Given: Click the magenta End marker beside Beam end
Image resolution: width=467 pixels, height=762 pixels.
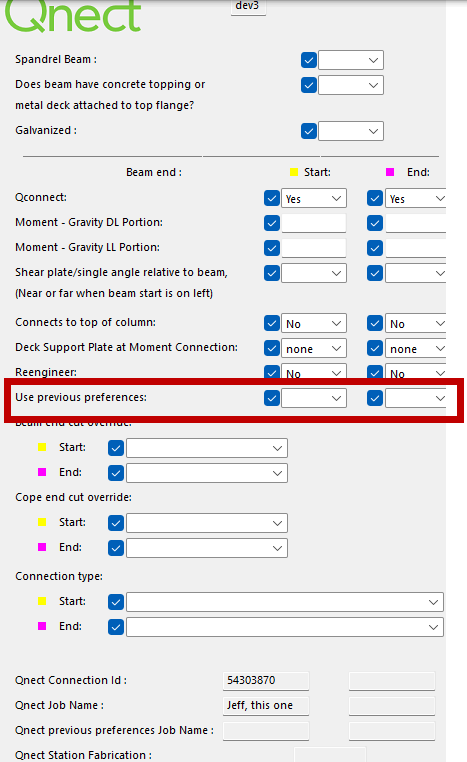Looking at the screenshot, I should 390,172.
